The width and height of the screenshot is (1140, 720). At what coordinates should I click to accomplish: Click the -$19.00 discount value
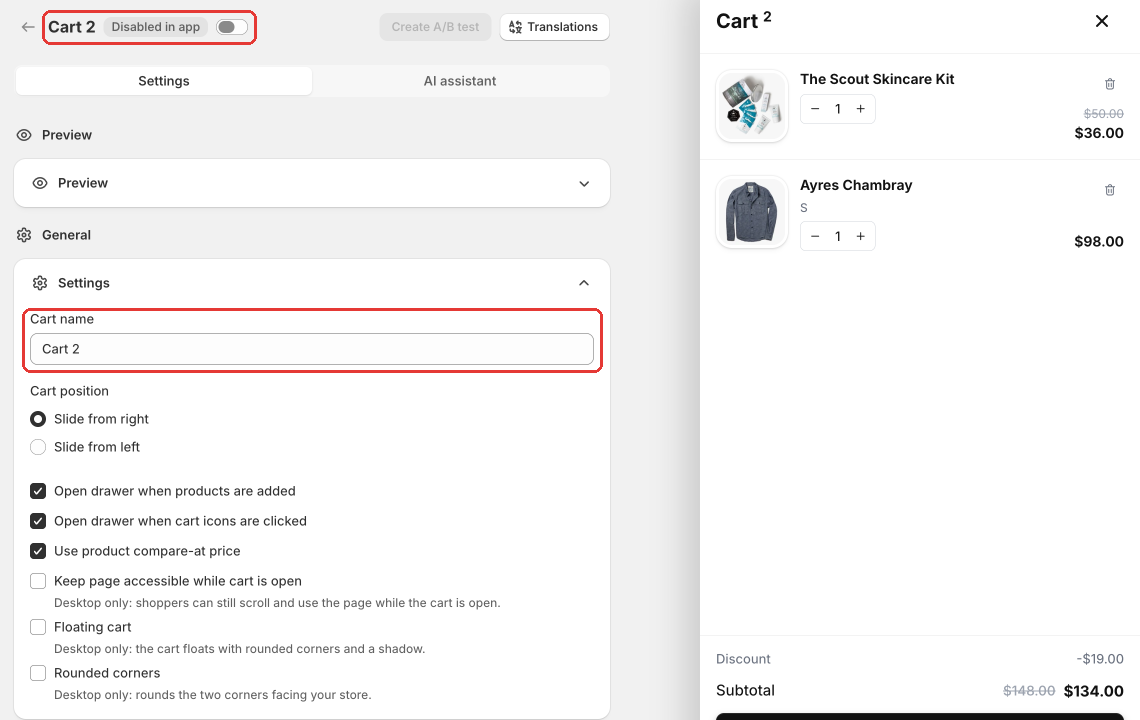tap(1100, 659)
